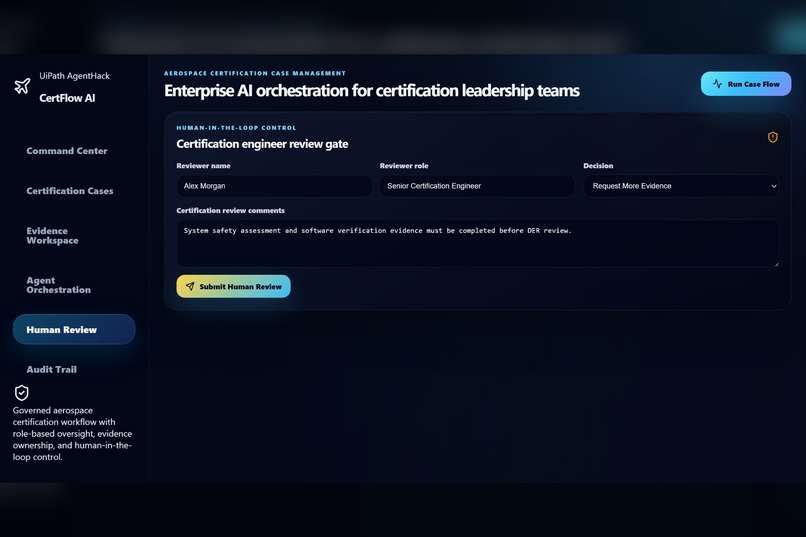Click the orange shield alert icon
Screen dimensions: 806x537
coord(773,137)
